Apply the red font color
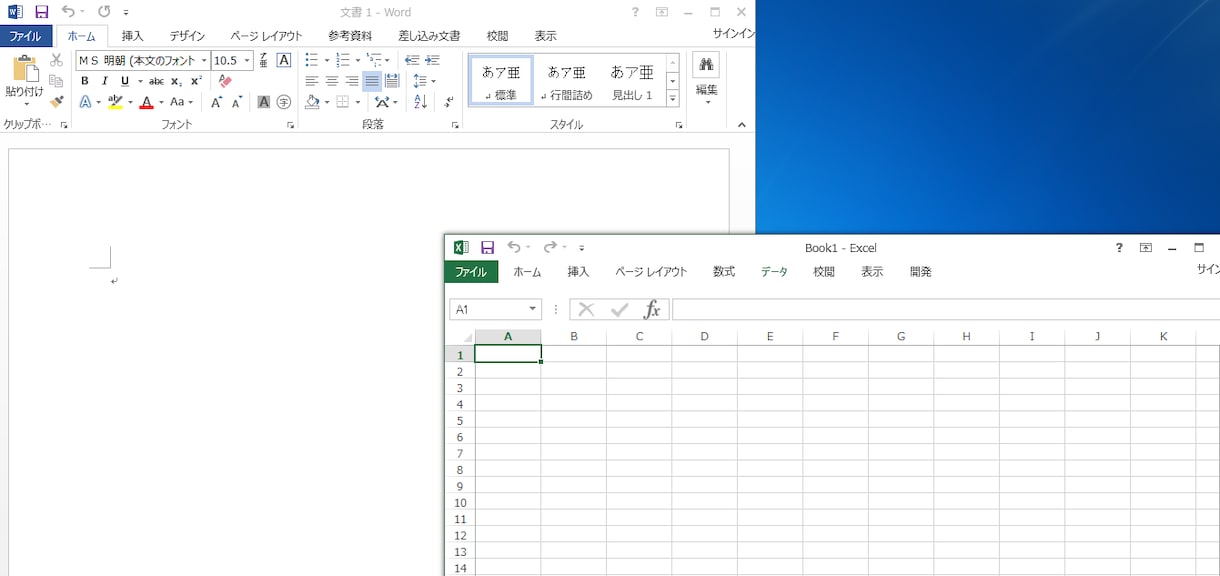Screen dimensions: 1220x576 [147, 102]
